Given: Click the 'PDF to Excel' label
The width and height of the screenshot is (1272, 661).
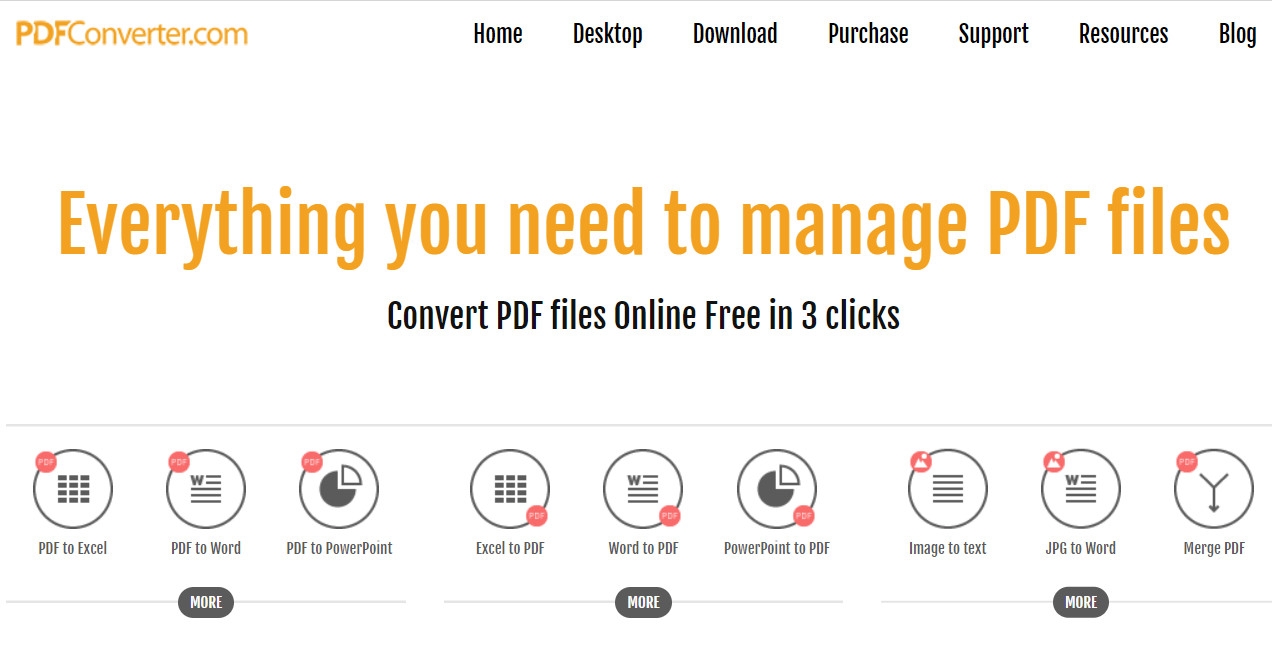Looking at the screenshot, I should click(x=73, y=548).
